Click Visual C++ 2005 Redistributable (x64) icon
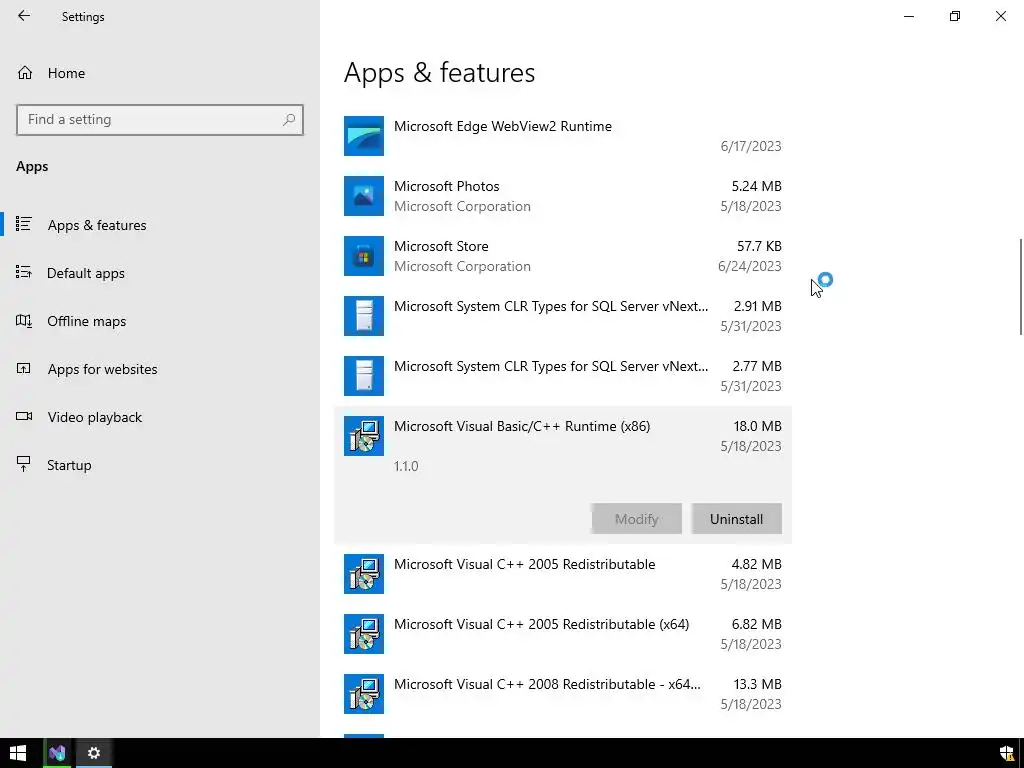The width and height of the screenshot is (1024, 768). 364,634
